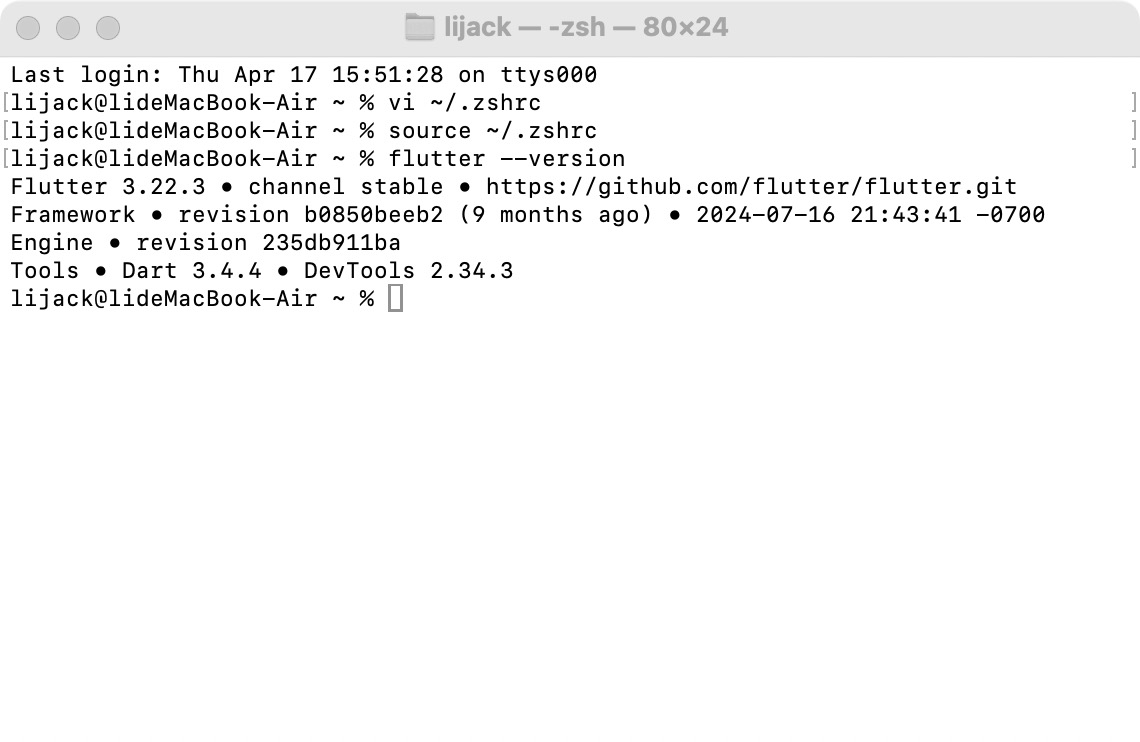The width and height of the screenshot is (1140, 742).
Task: Click the red close circle
Action: 28,28
